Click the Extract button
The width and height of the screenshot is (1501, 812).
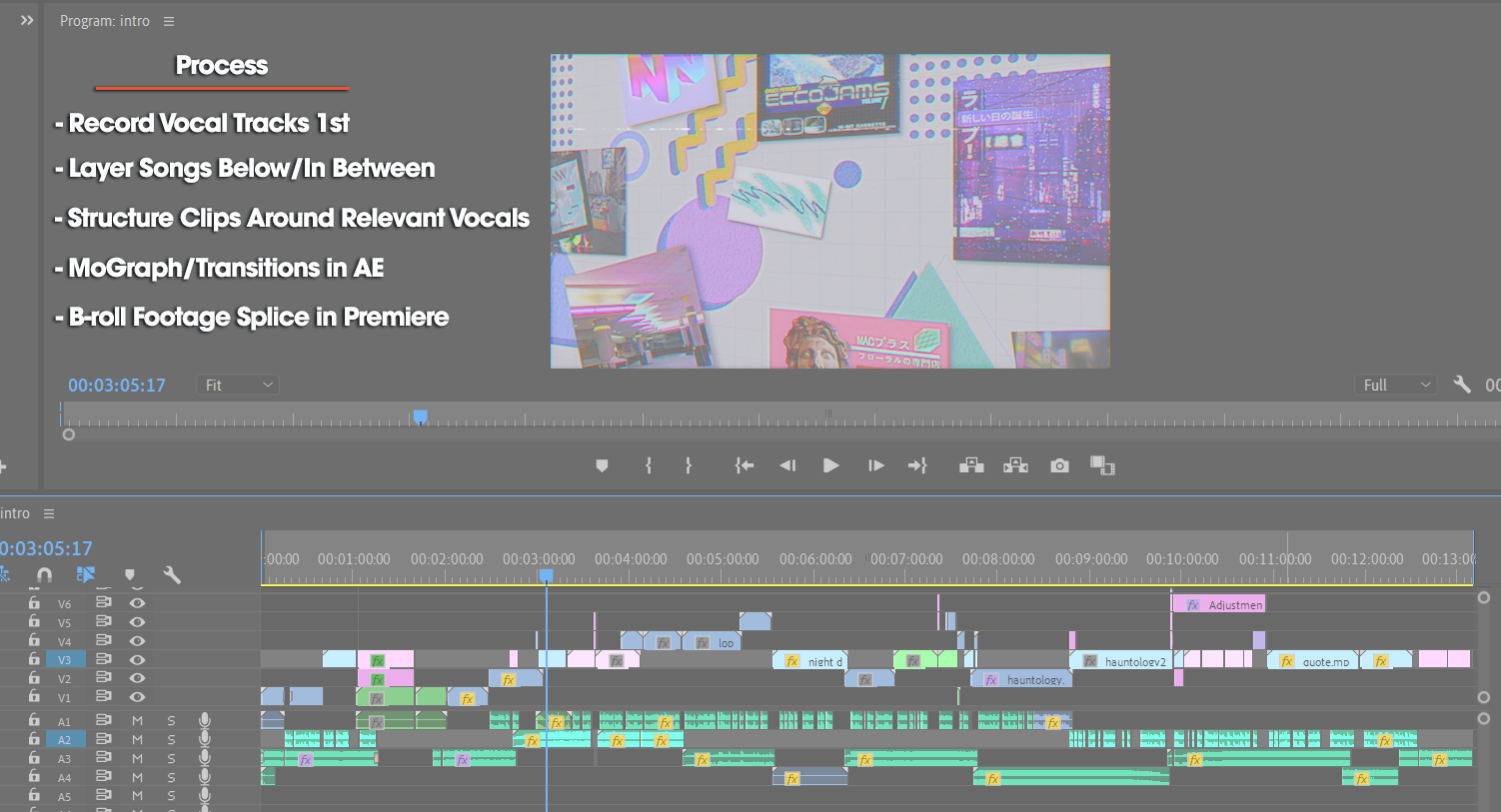coord(1015,465)
